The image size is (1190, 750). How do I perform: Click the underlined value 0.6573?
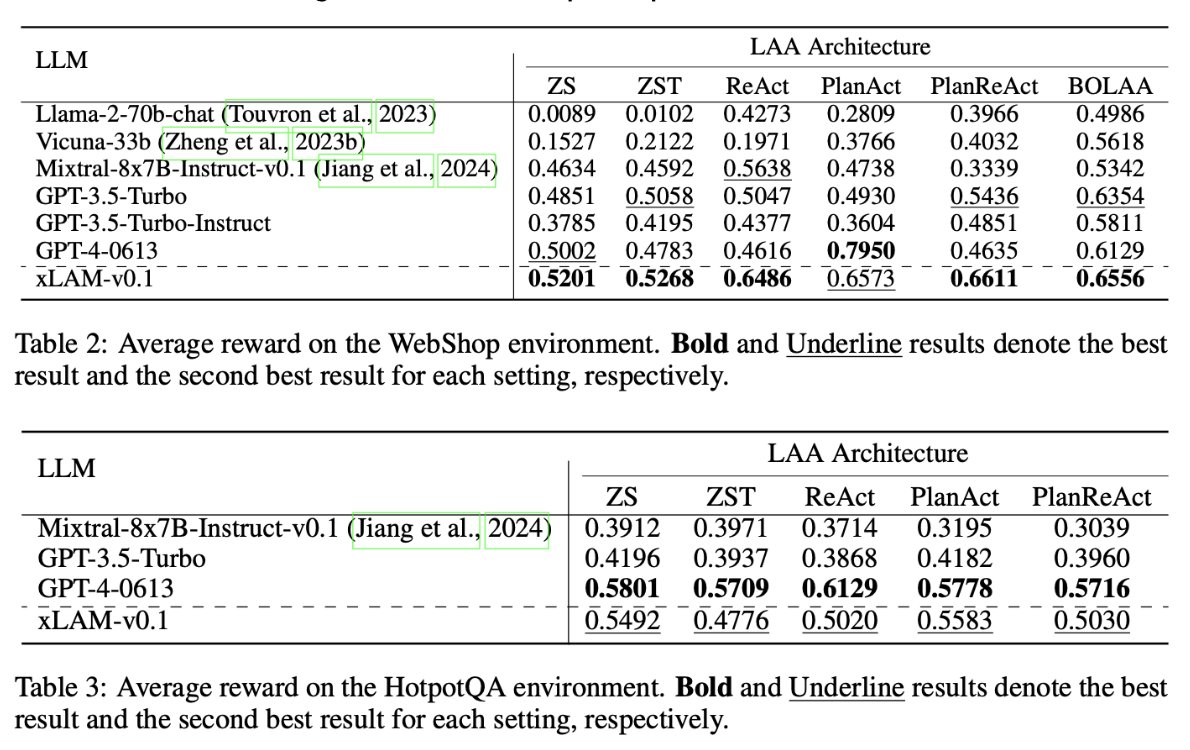point(861,279)
